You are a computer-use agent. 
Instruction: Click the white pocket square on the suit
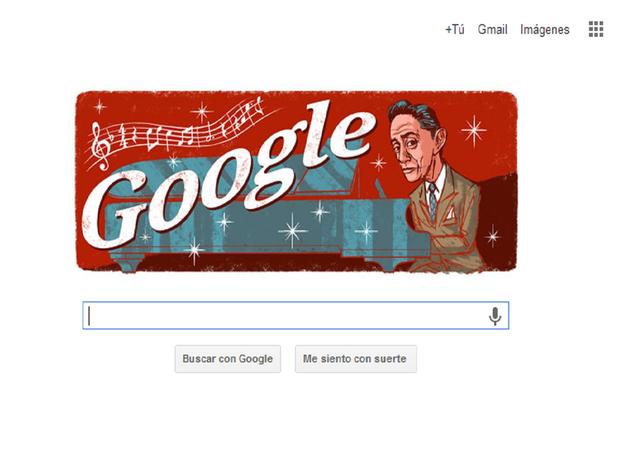[448, 214]
